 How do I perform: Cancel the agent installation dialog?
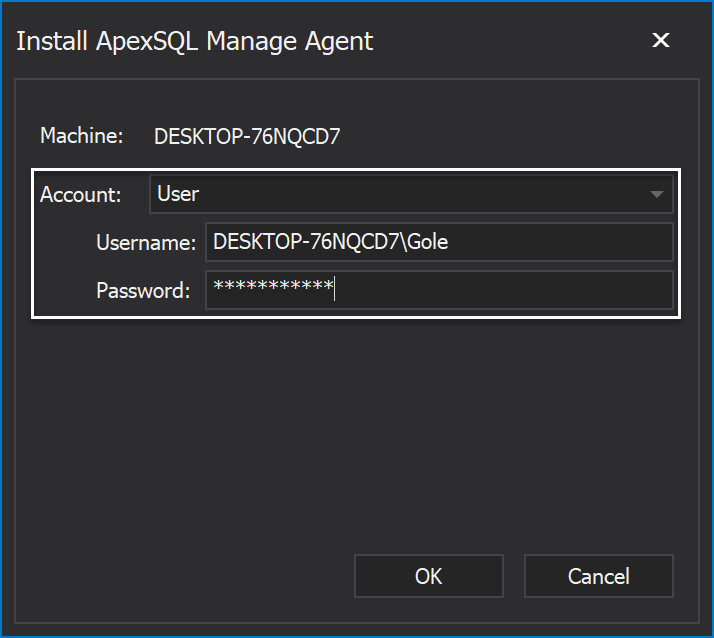pos(598,576)
